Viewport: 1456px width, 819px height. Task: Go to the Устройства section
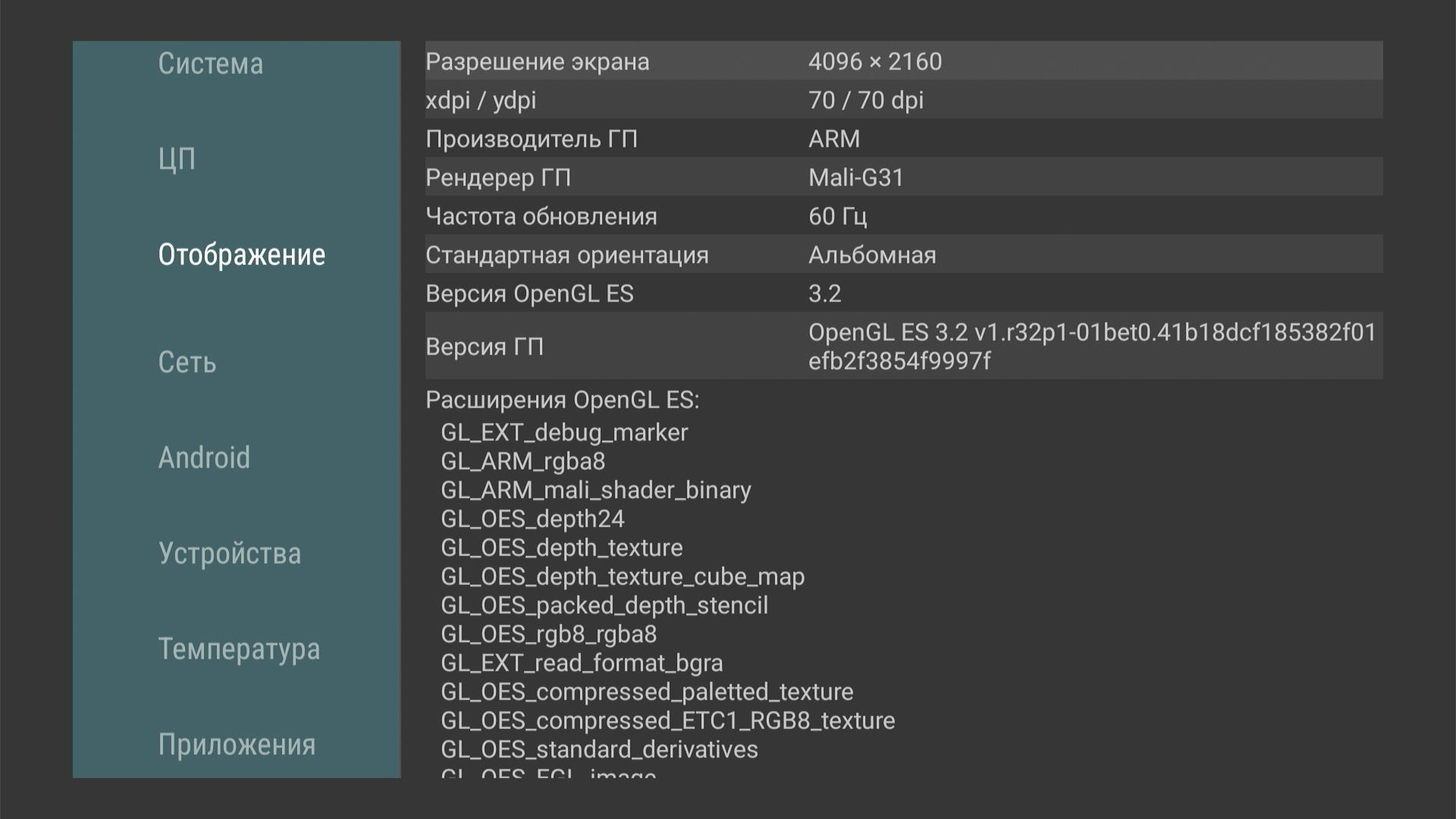[x=230, y=554]
